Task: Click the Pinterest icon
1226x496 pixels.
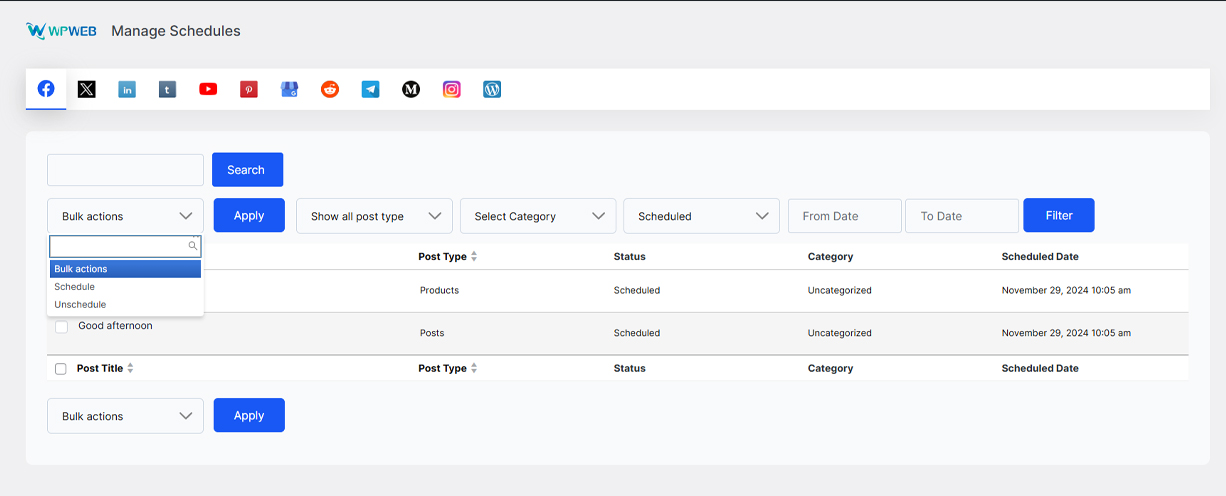Action: point(249,89)
